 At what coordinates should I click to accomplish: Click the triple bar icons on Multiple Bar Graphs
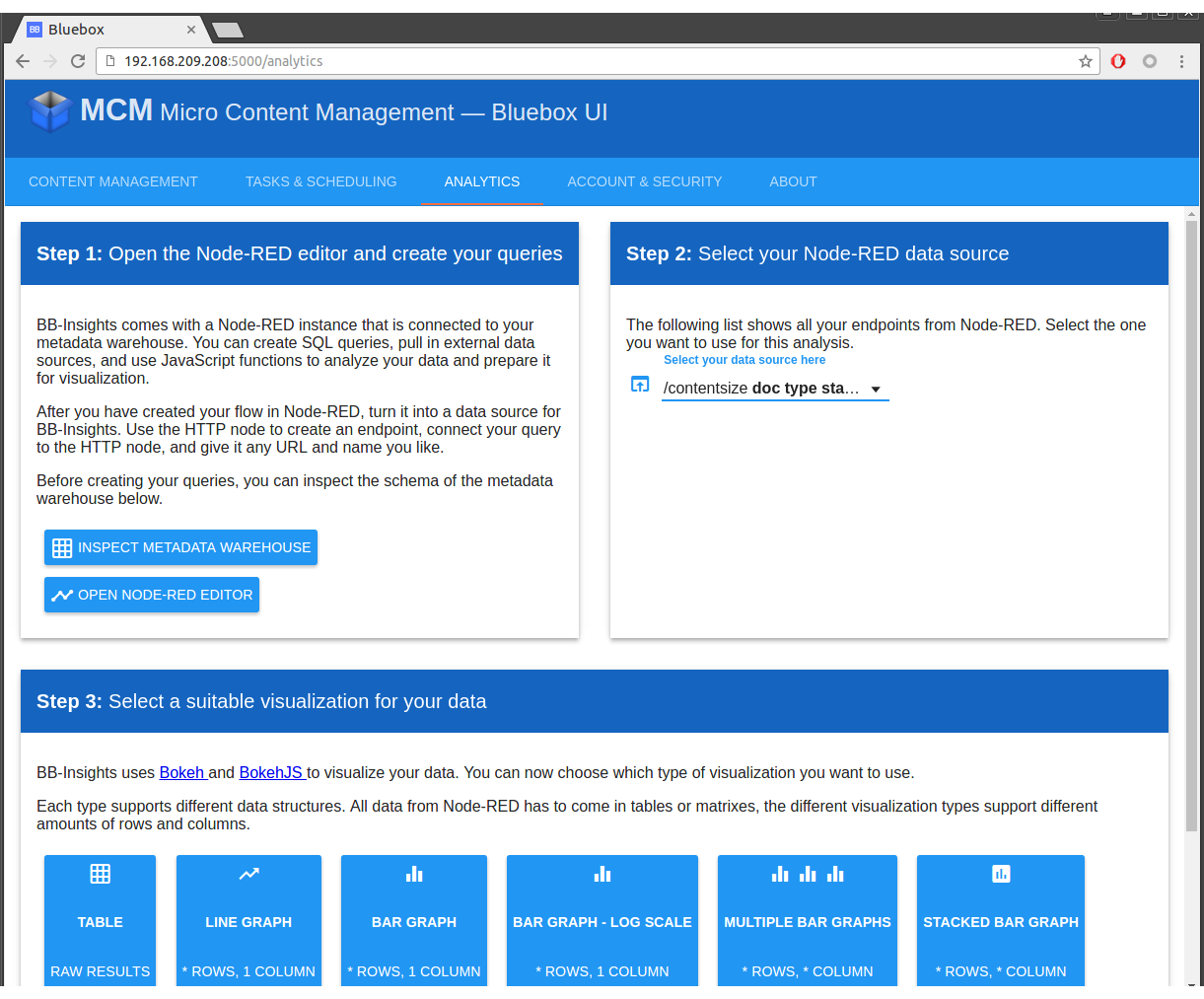click(x=808, y=874)
